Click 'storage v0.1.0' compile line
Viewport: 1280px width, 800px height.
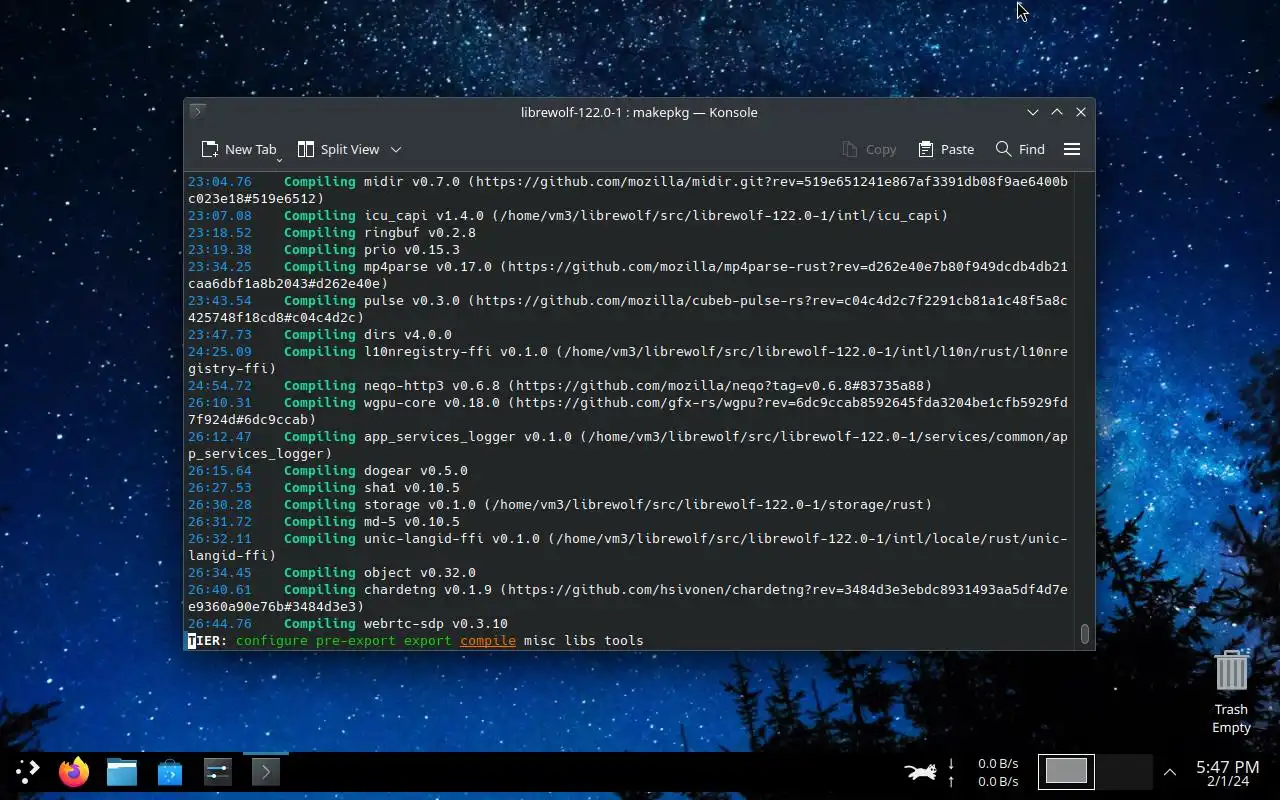click(560, 504)
